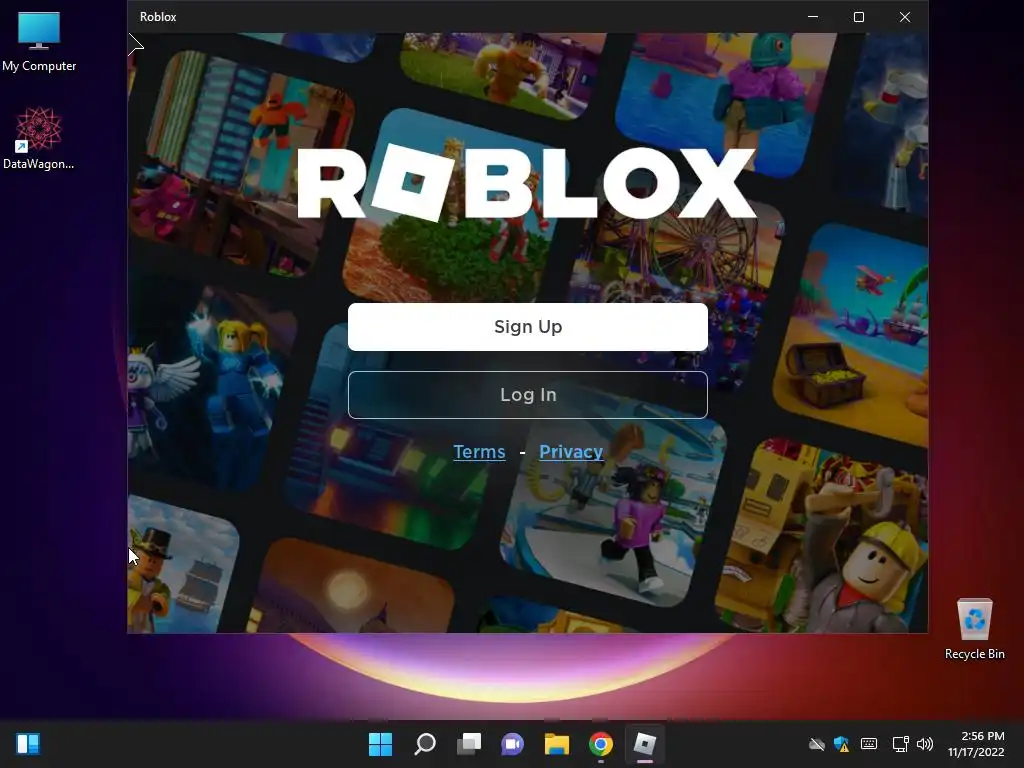Open the clock and date flyout
The height and width of the screenshot is (768, 1024).
click(x=976, y=744)
